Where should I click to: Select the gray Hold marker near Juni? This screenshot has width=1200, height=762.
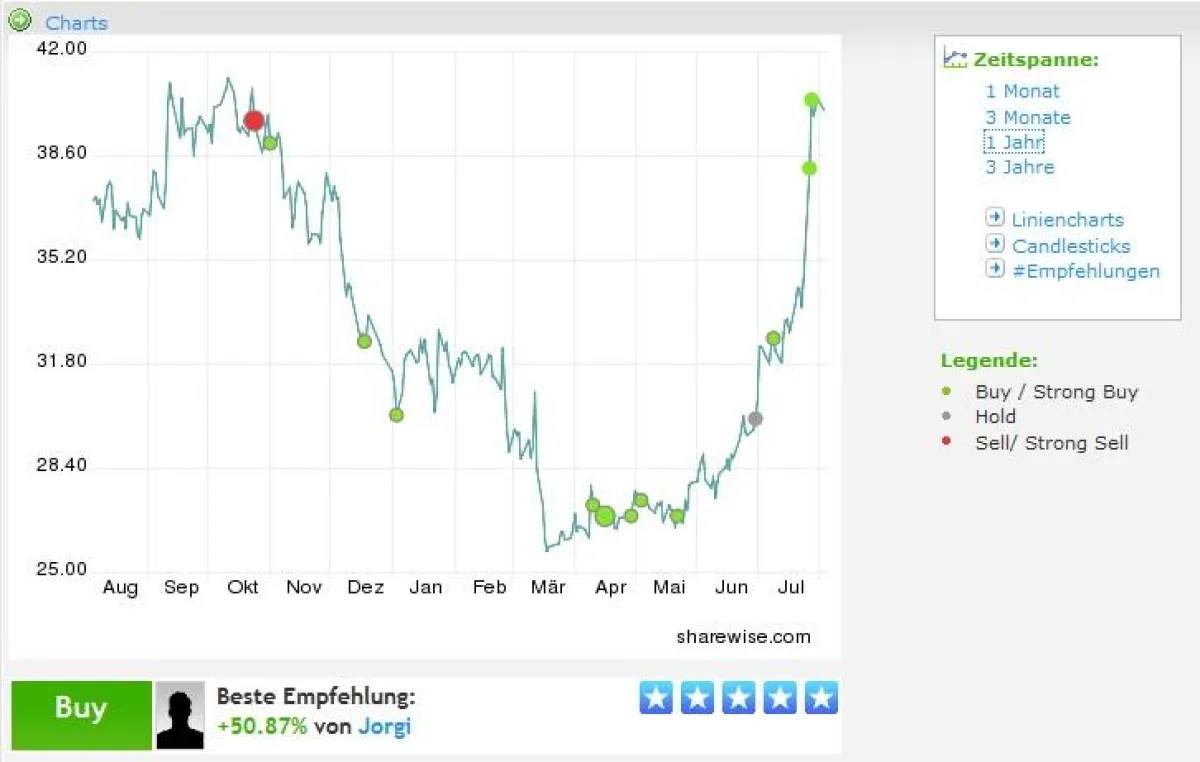click(757, 420)
